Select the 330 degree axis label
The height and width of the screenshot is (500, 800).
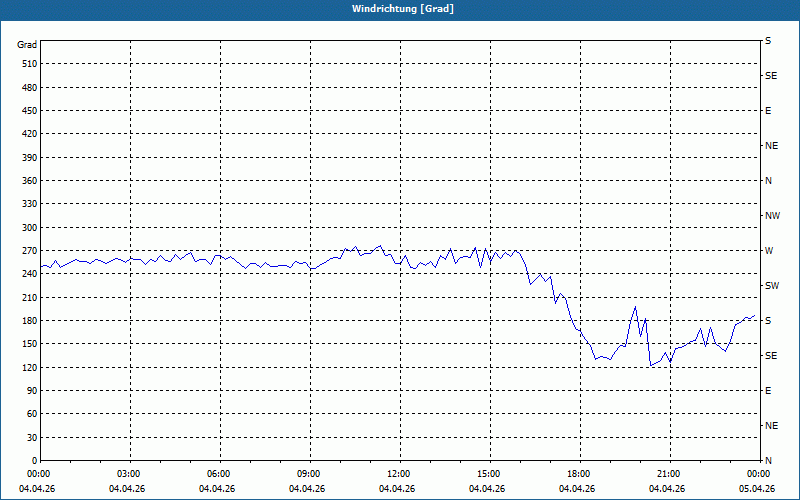tap(30, 204)
